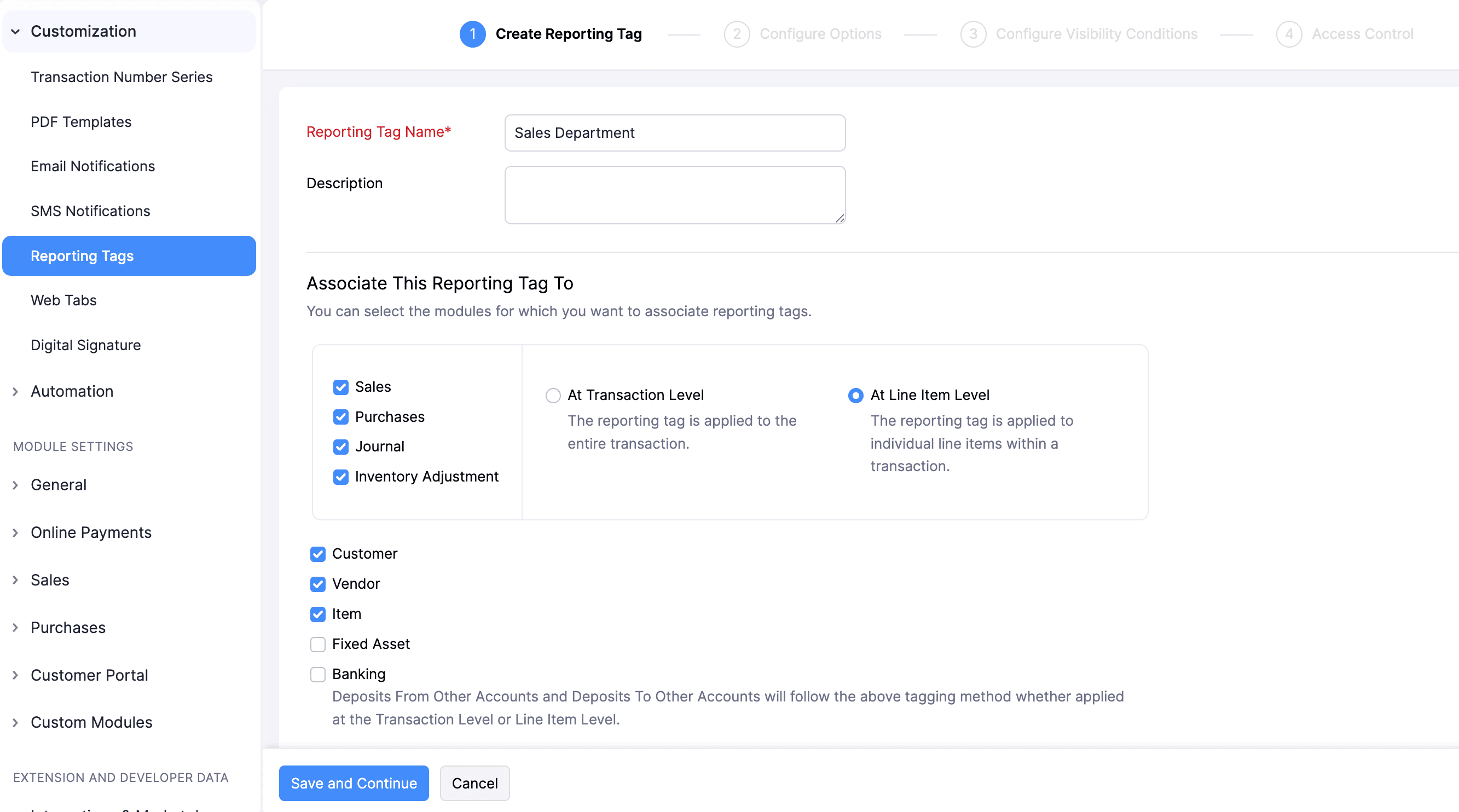This screenshot has width=1459, height=812.
Task: Uncheck the Journal checkbox
Action: pyautogui.click(x=340, y=446)
